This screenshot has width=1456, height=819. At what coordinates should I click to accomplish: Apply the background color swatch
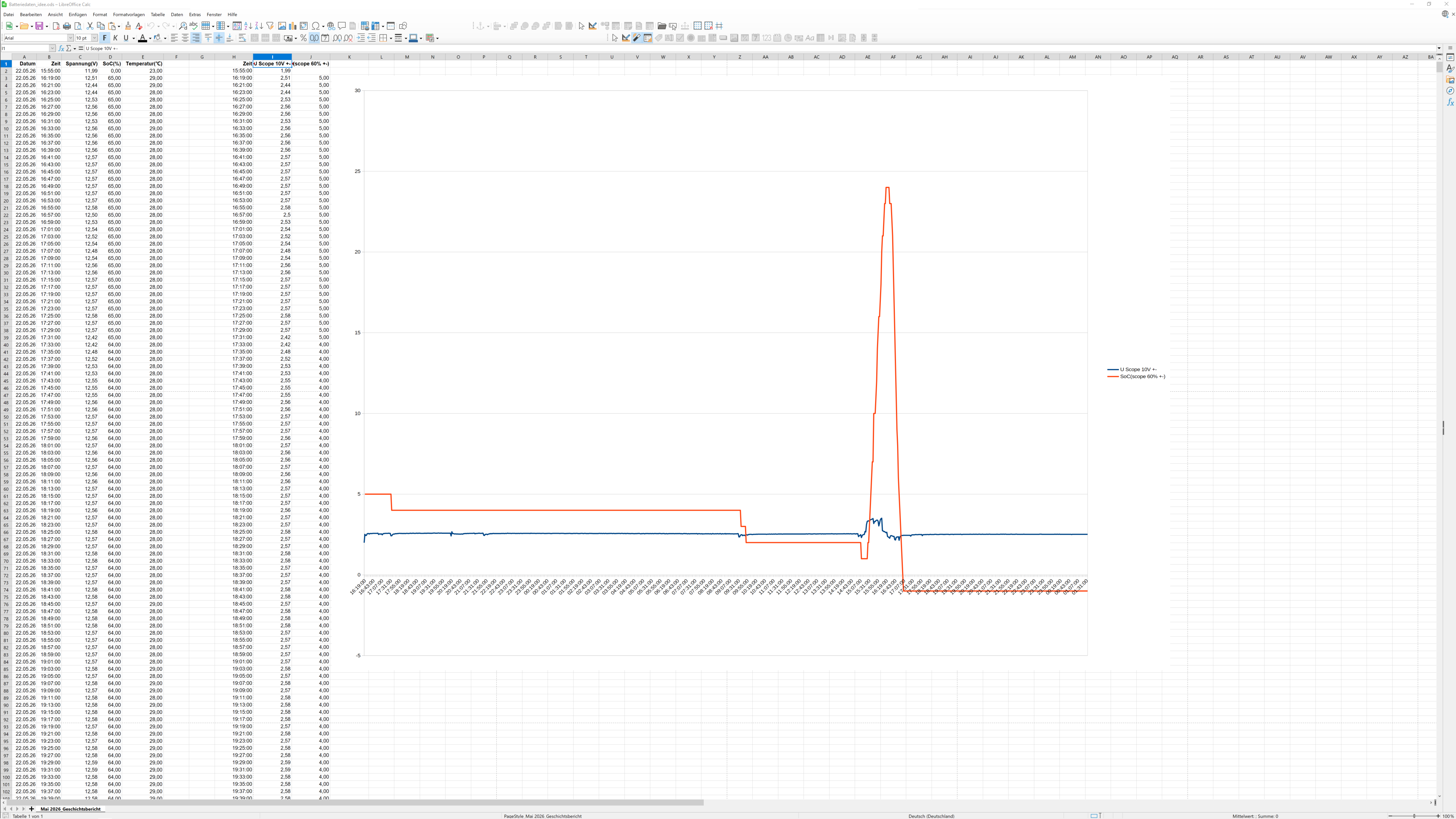158,38
